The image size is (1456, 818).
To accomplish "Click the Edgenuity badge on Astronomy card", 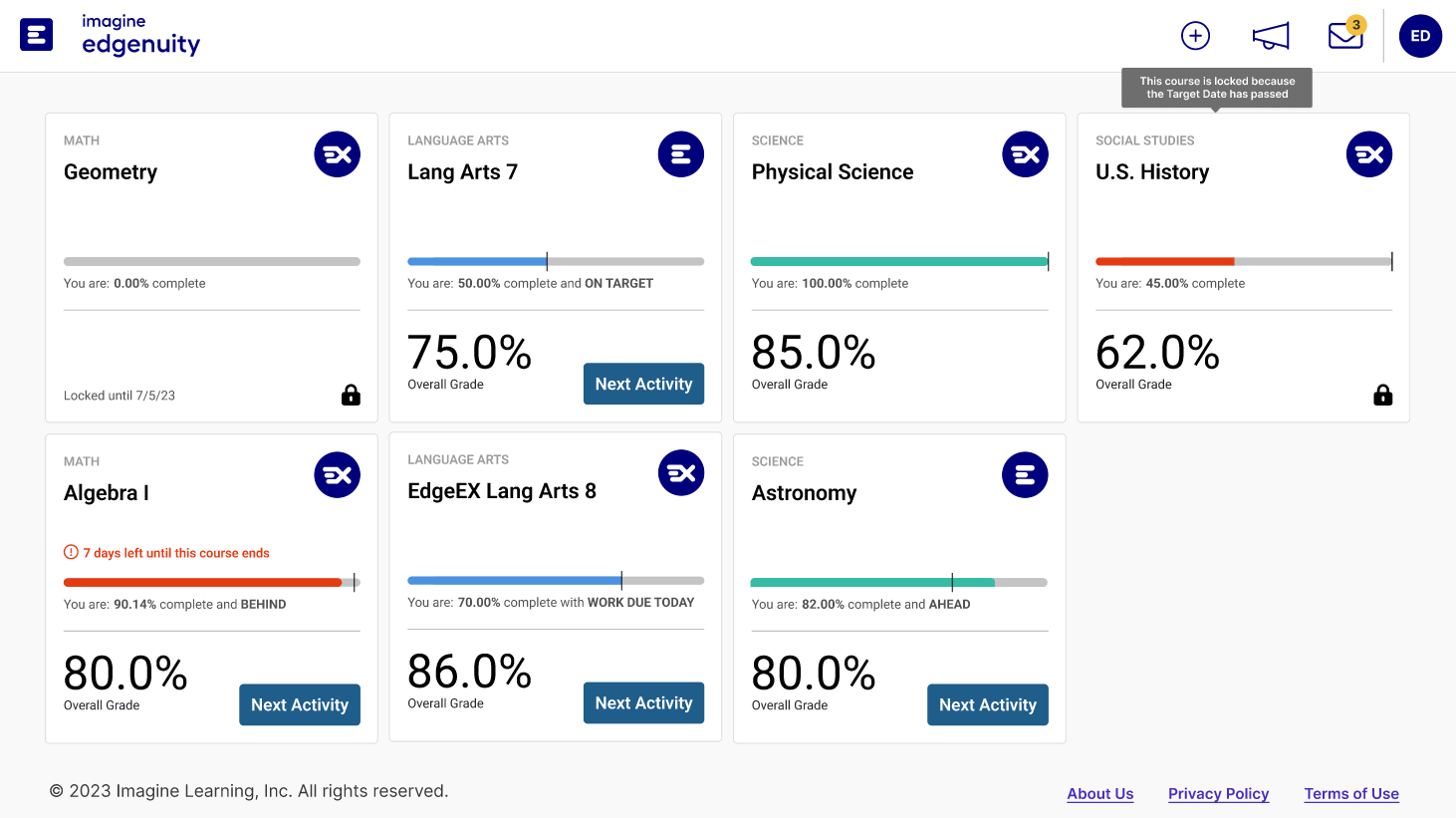I will click(1025, 475).
